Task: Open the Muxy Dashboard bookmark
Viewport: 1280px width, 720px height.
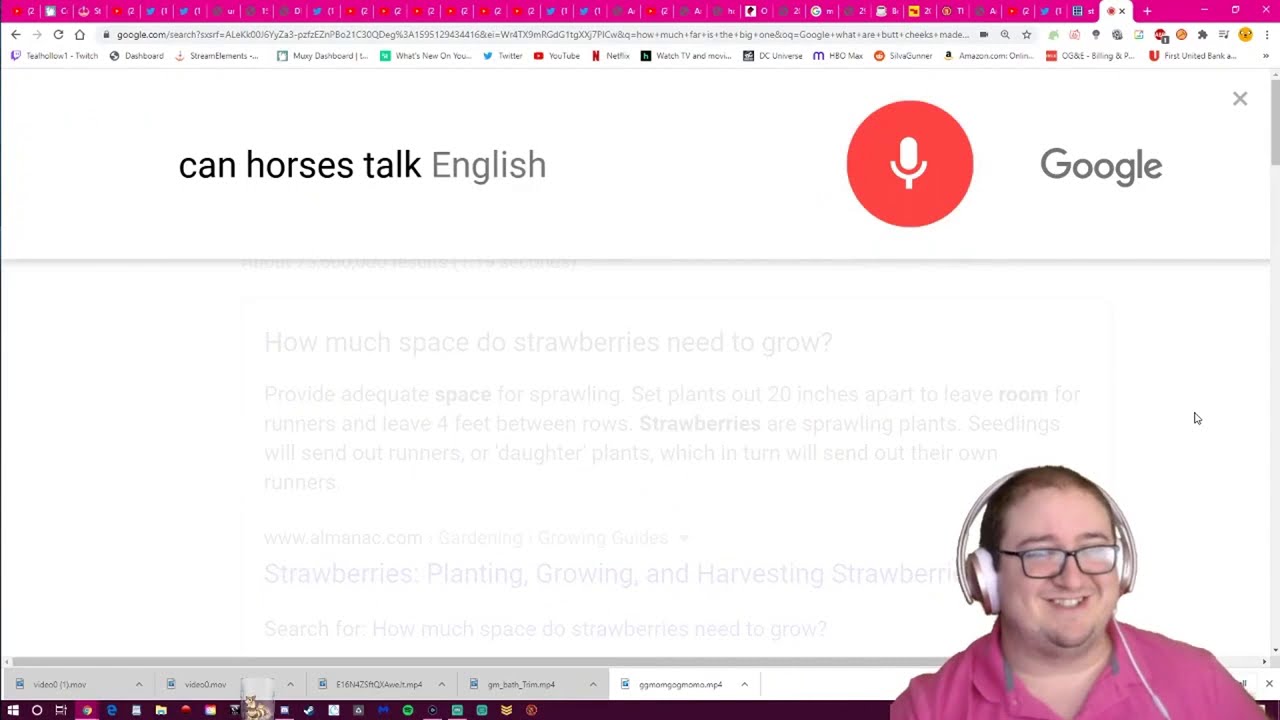Action: click(323, 56)
